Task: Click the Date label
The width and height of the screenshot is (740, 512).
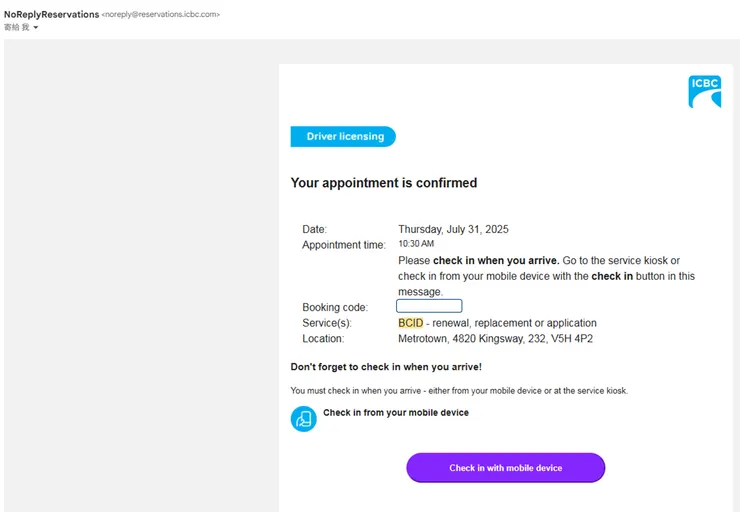Action: pos(314,229)
